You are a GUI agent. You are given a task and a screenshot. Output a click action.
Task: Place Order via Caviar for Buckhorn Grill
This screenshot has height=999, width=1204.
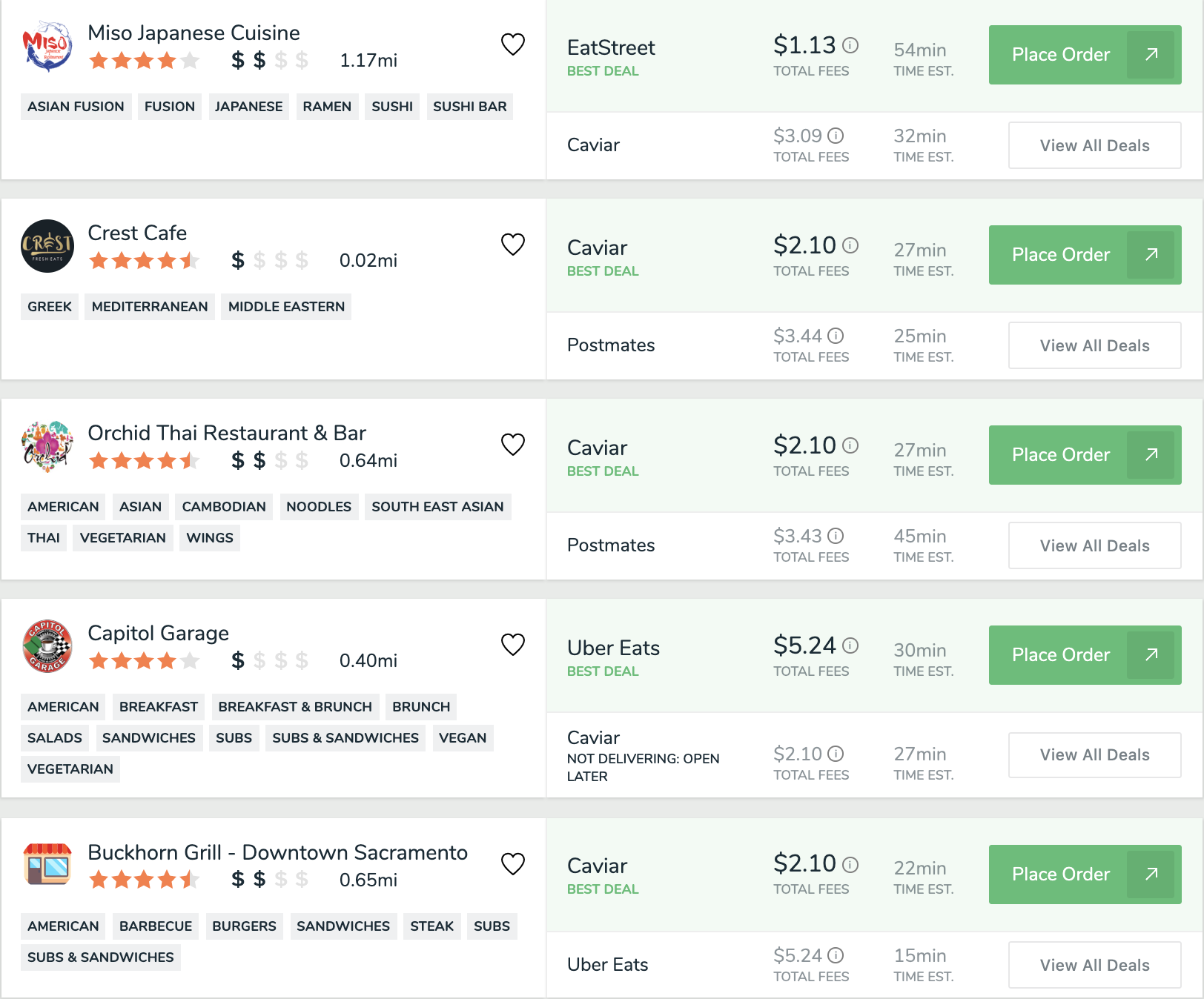point(1085,874)
